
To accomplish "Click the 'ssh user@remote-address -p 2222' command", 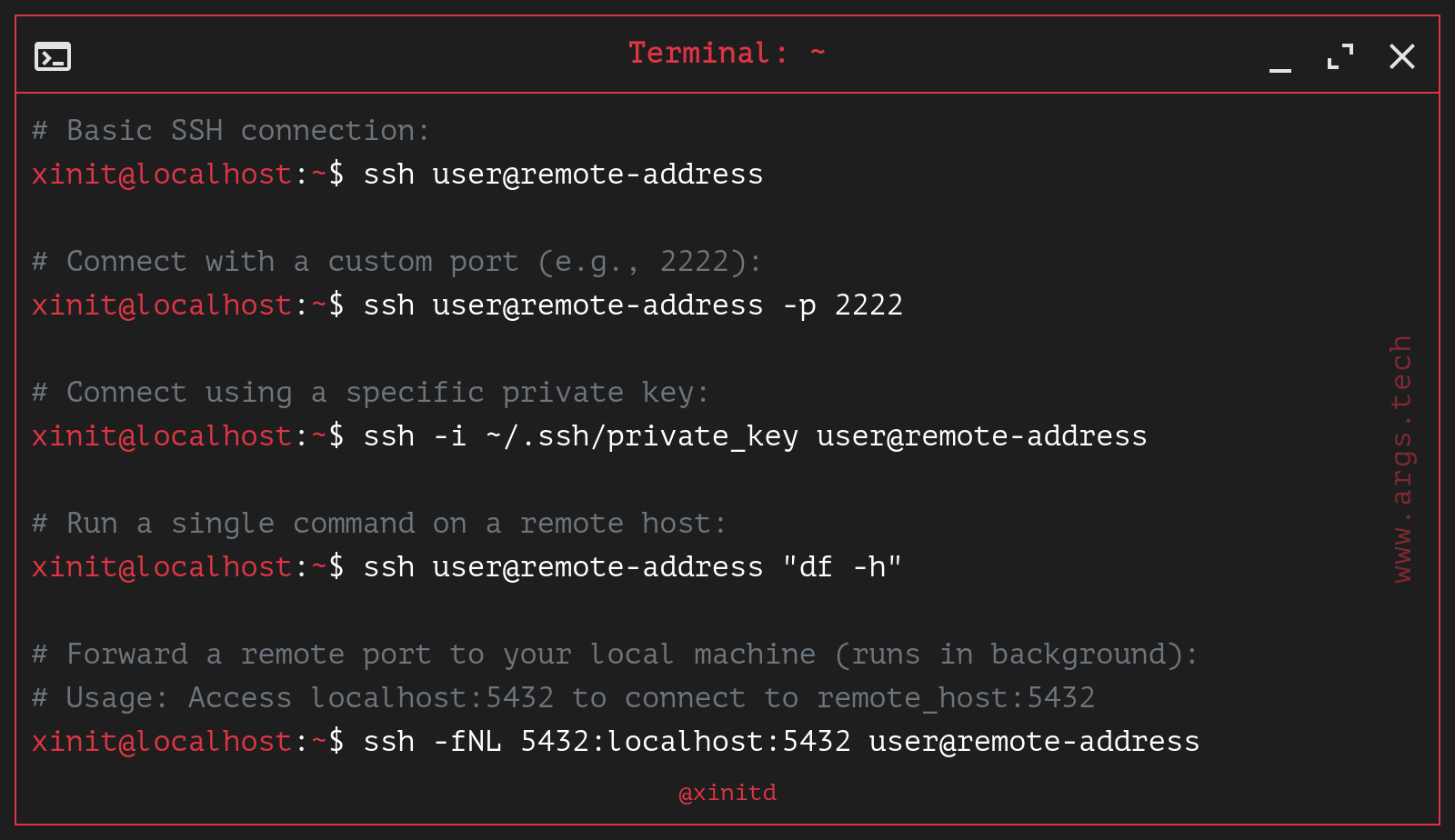I will 633,305.
